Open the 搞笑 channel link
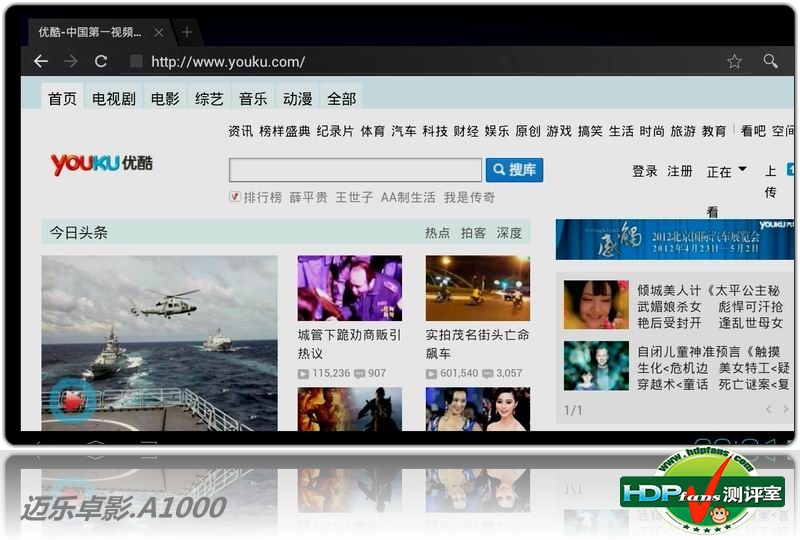Image resolution: width=800 pixels, height=540 pixels. (x=590, y=131)
